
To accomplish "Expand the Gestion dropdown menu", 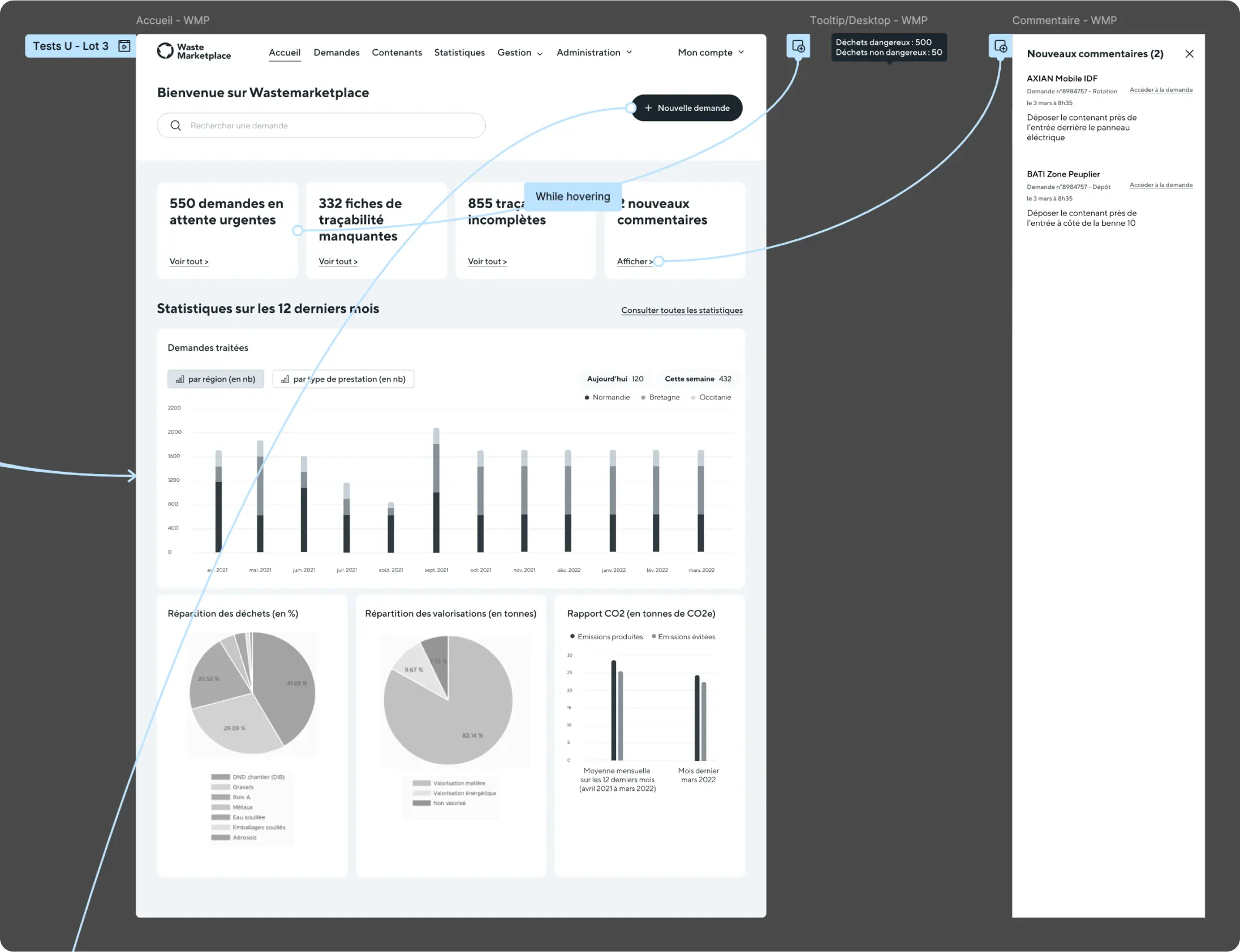I will pyautogui.click(x=520, y=53).
